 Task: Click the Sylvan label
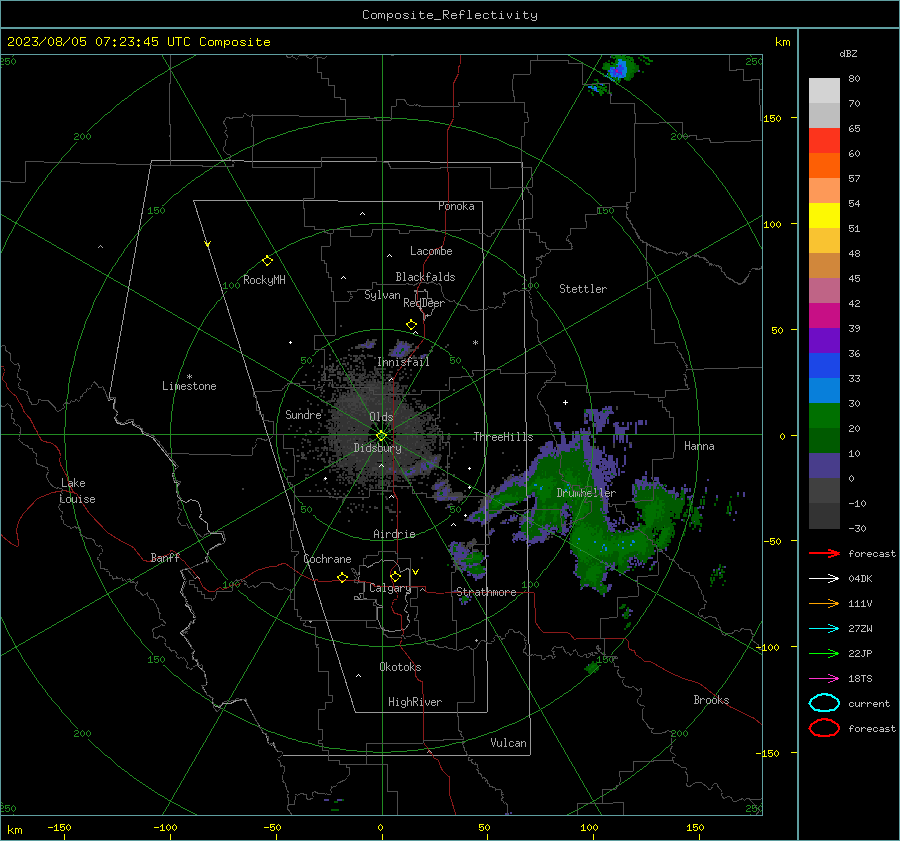[x=382, y=295]
